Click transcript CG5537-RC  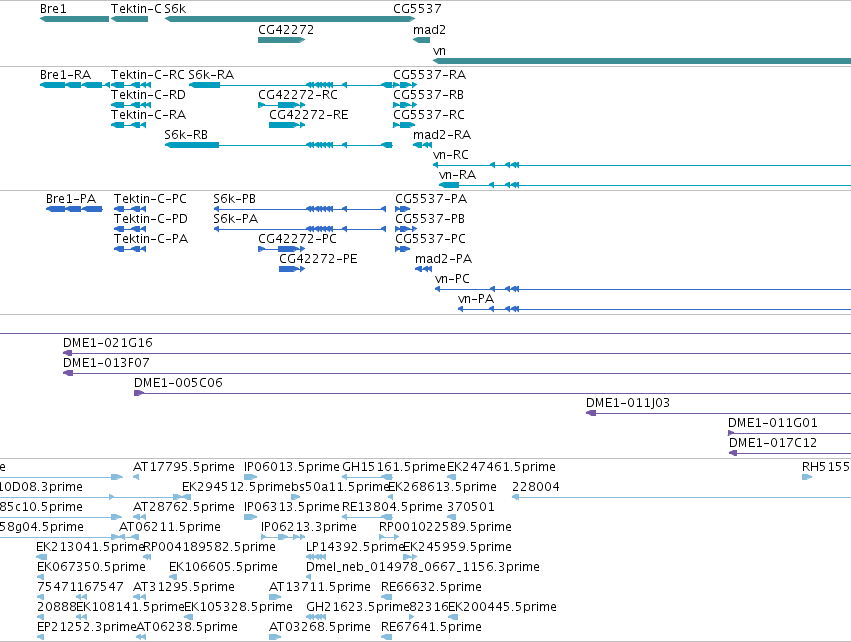click(404, 125)
